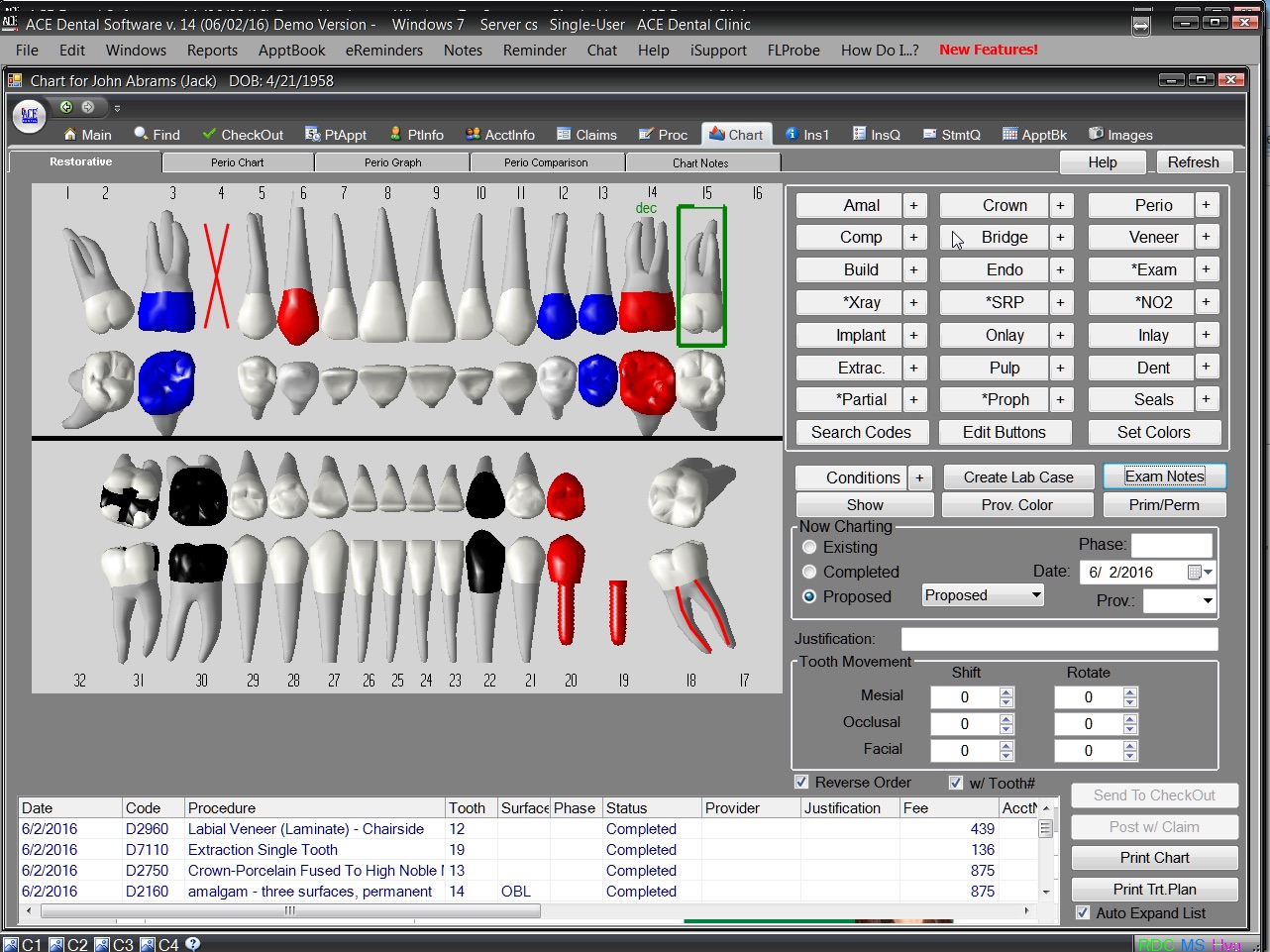Viewport: 1270px width, 952px height.
Task: Click the Images toolbar icon
Action: click(1096, 135)
